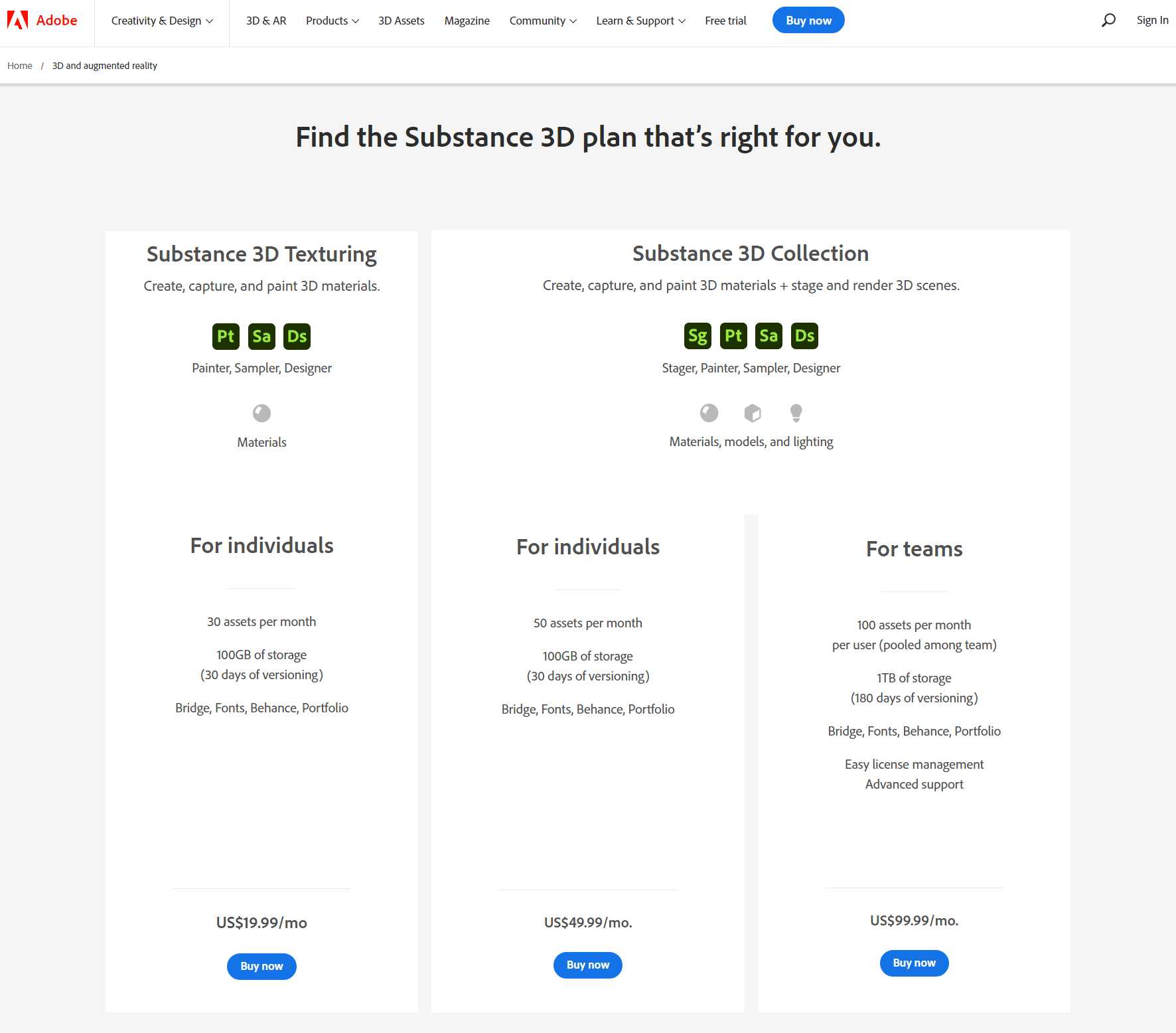Open the Magazine menu item
The height and width of the screenshot is (1033, 1176).
click(467, 21)
